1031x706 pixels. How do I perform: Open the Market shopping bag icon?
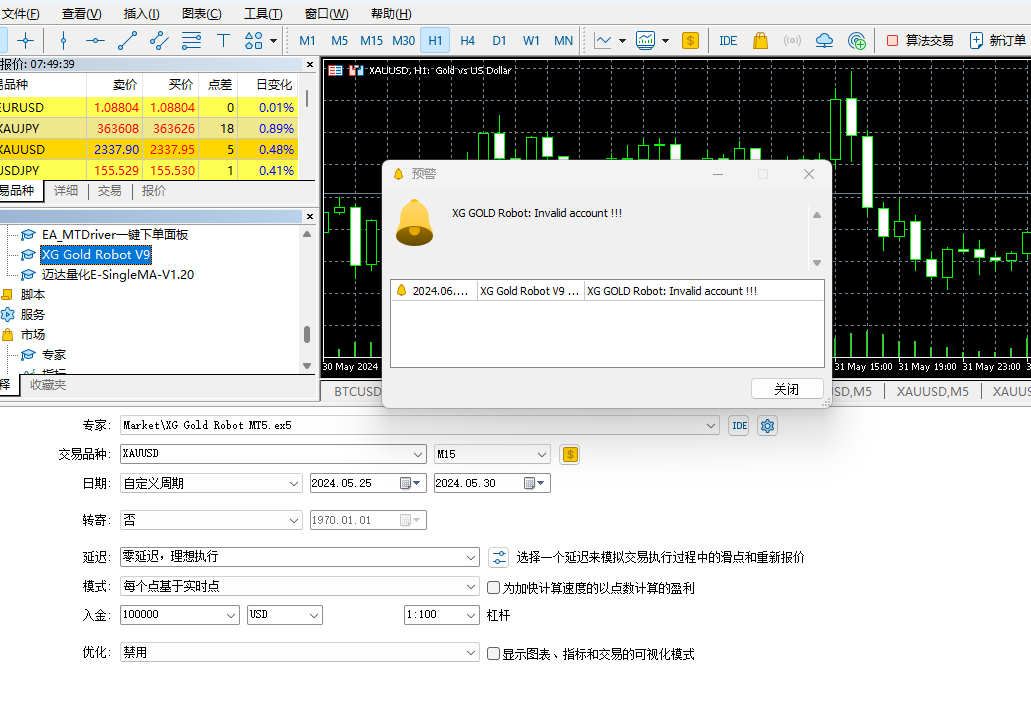coord(760,41)
